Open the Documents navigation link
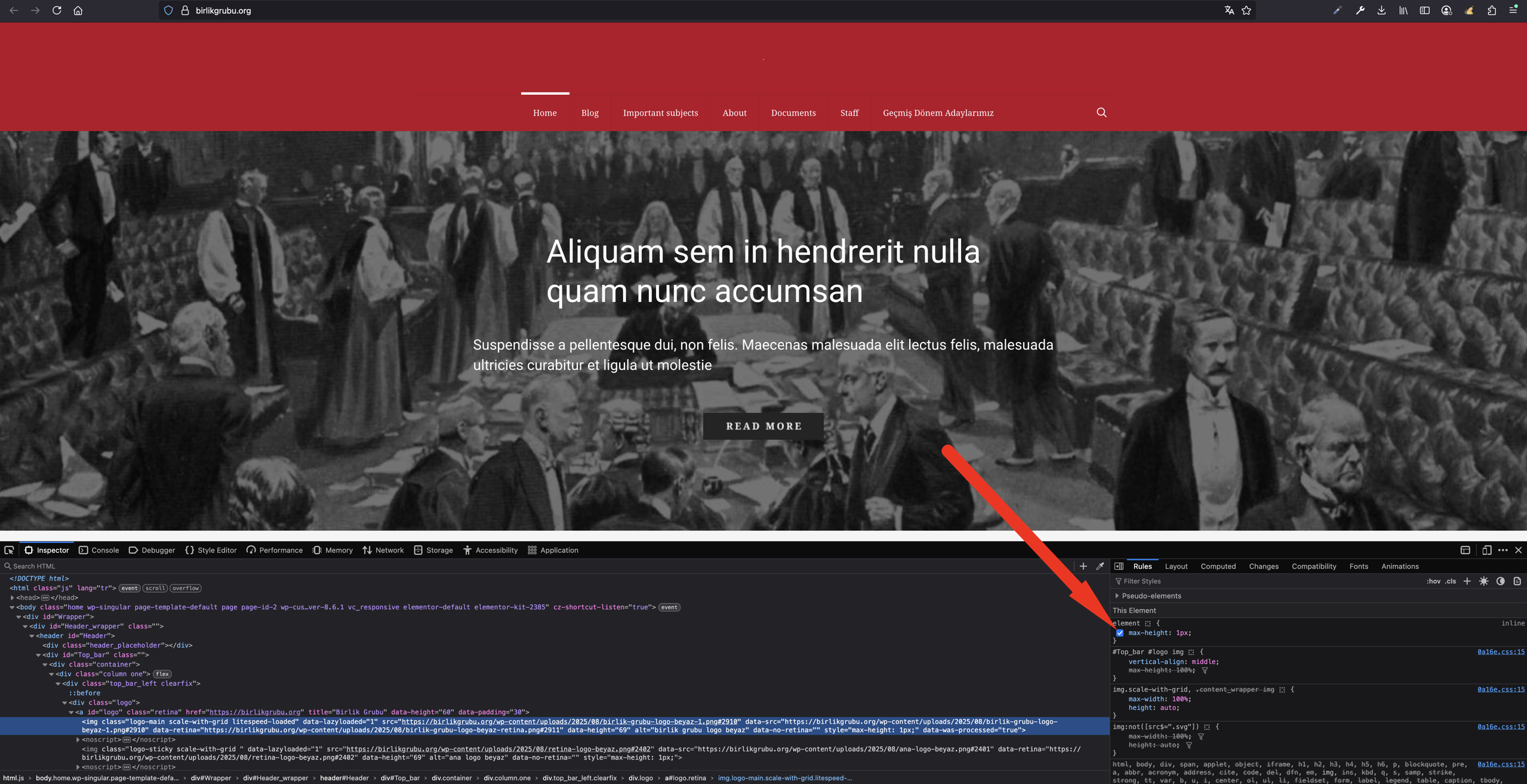Screen dimensions: 1527x784 [x=793, y=113]
